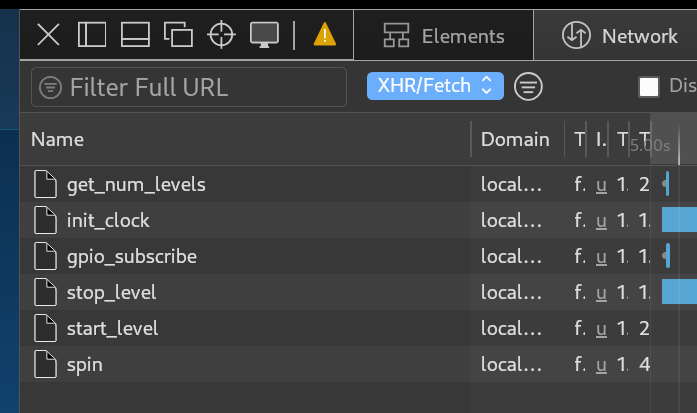Open the XHR/Fetch type dropdown
Screen dimensions: 697x413
coord(435,86)
